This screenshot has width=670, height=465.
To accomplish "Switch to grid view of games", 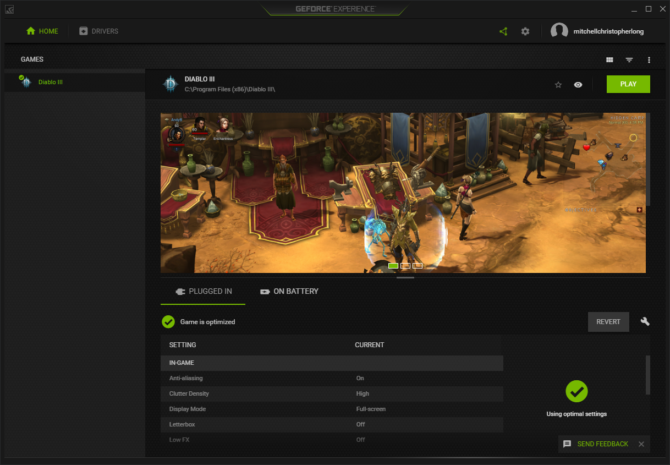I will coord(610,60).
